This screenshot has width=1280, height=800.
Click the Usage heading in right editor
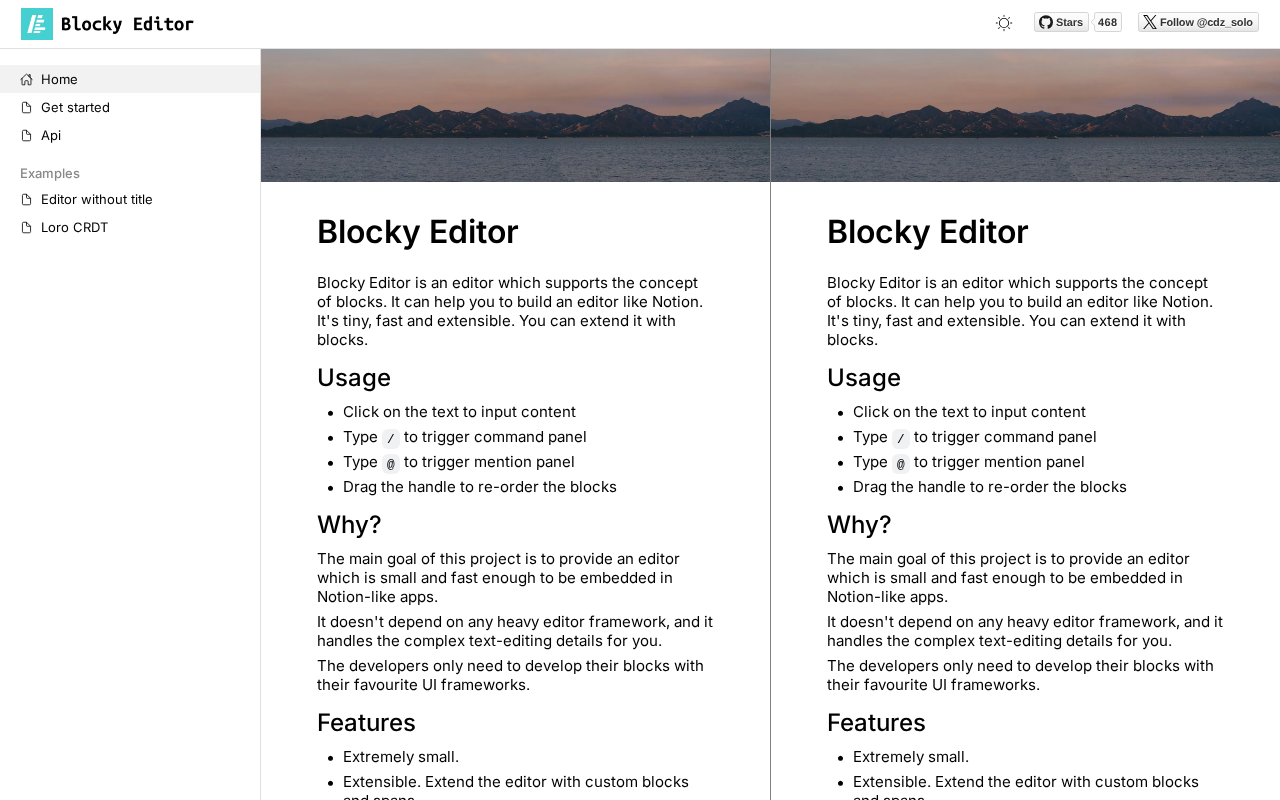tap(864, 377)
